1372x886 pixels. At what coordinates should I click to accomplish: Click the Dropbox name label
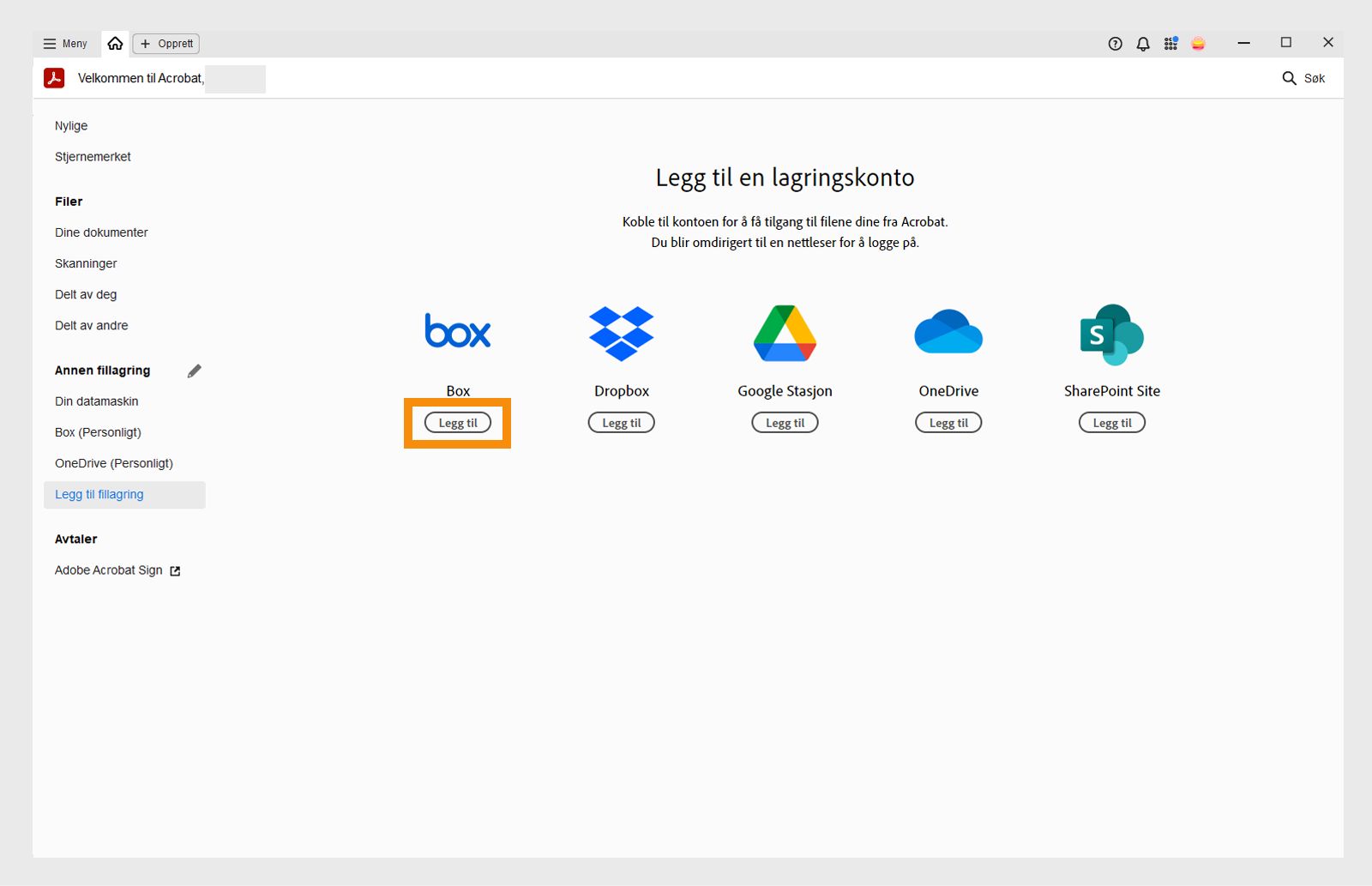(x=622, y=391)
